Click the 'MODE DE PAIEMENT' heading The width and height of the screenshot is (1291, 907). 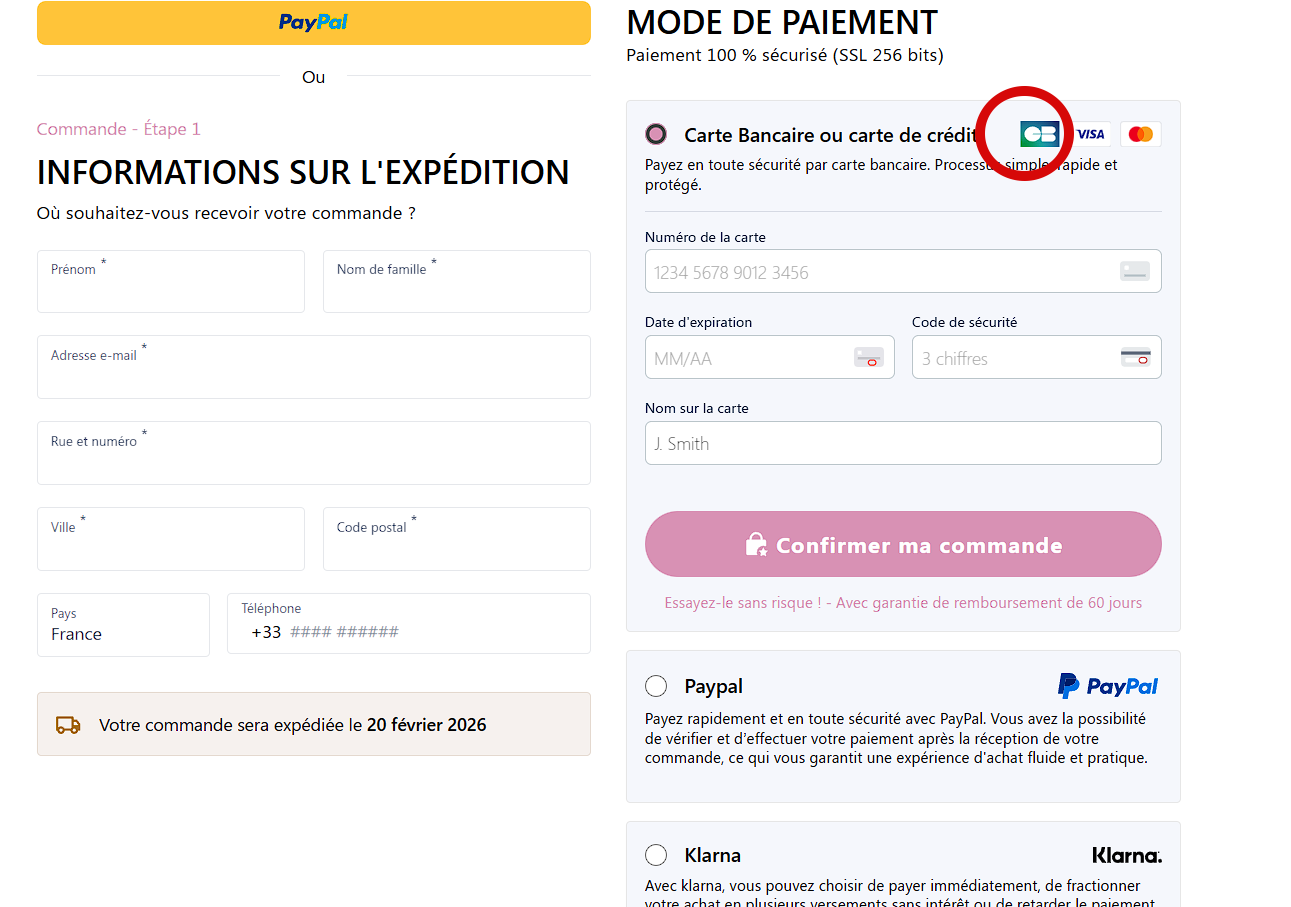pos(782,22)
